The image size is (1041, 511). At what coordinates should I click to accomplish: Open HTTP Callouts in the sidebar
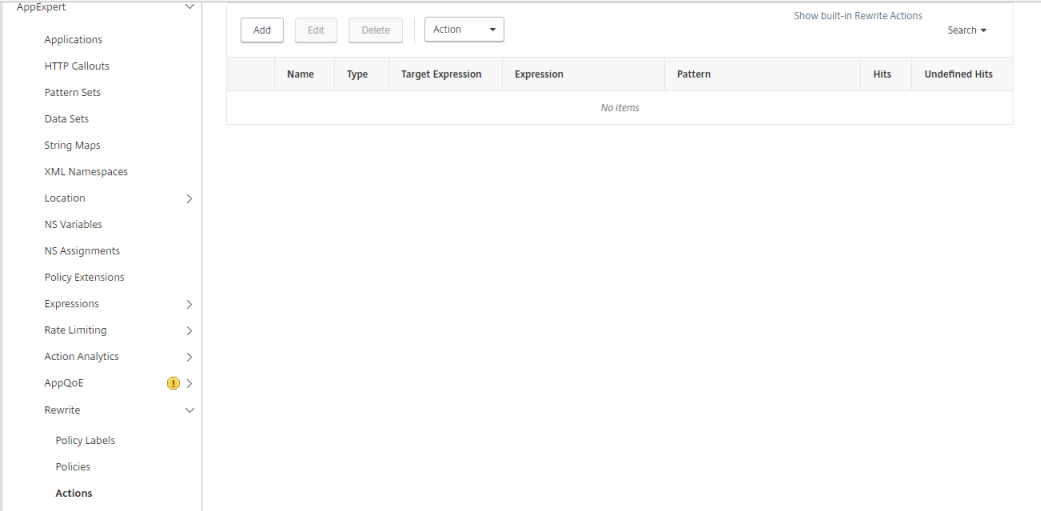point(77,66)
